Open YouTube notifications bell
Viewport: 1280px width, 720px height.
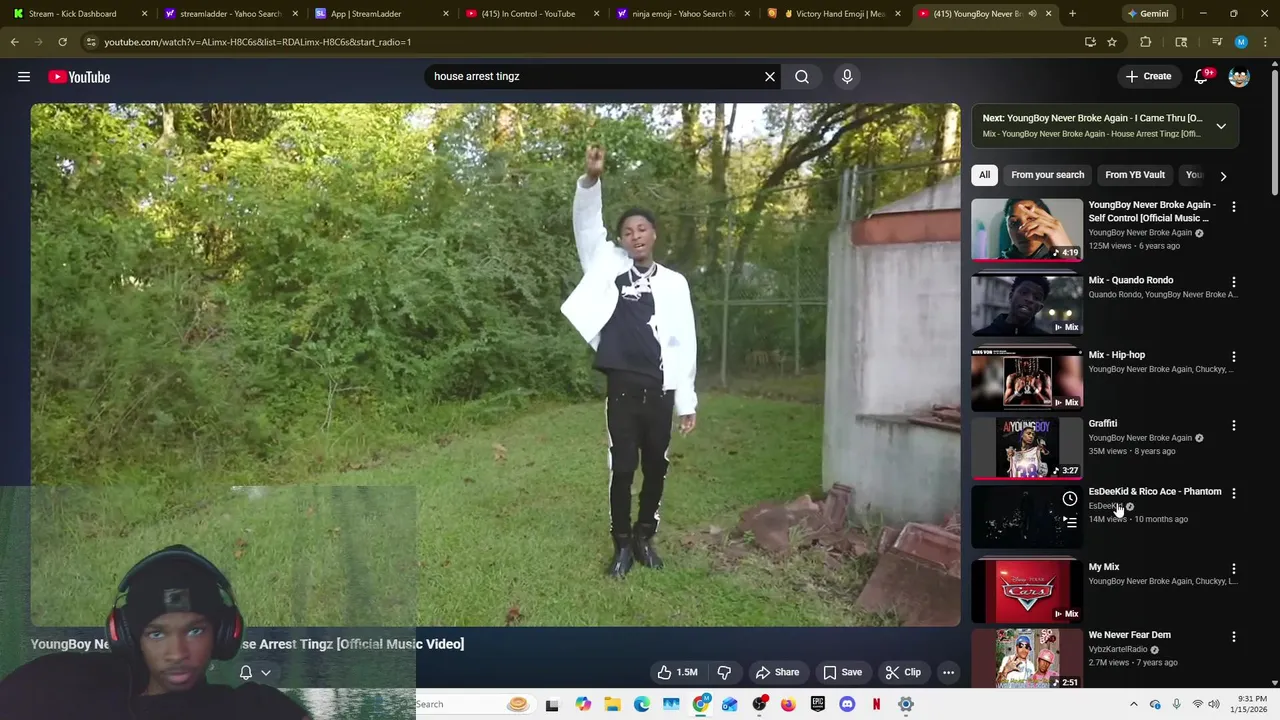(1202, 76)
